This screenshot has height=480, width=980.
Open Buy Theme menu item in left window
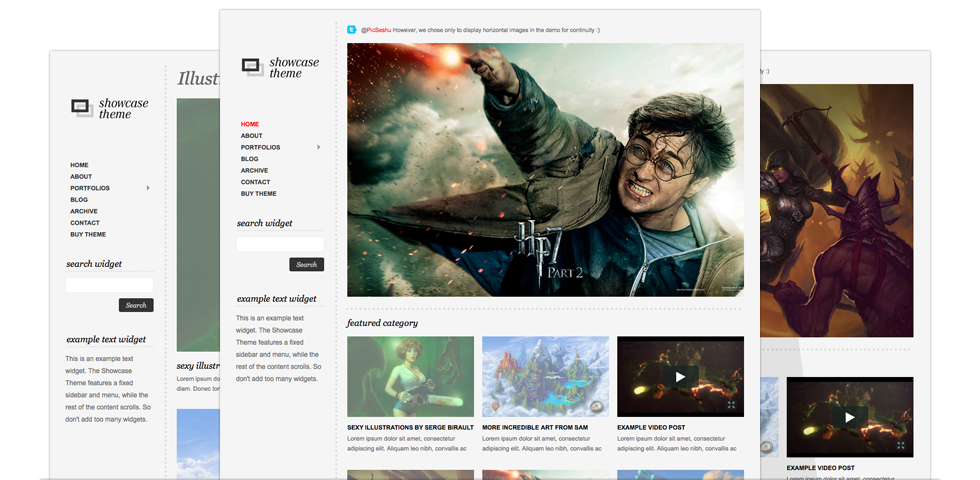(88, 234)
